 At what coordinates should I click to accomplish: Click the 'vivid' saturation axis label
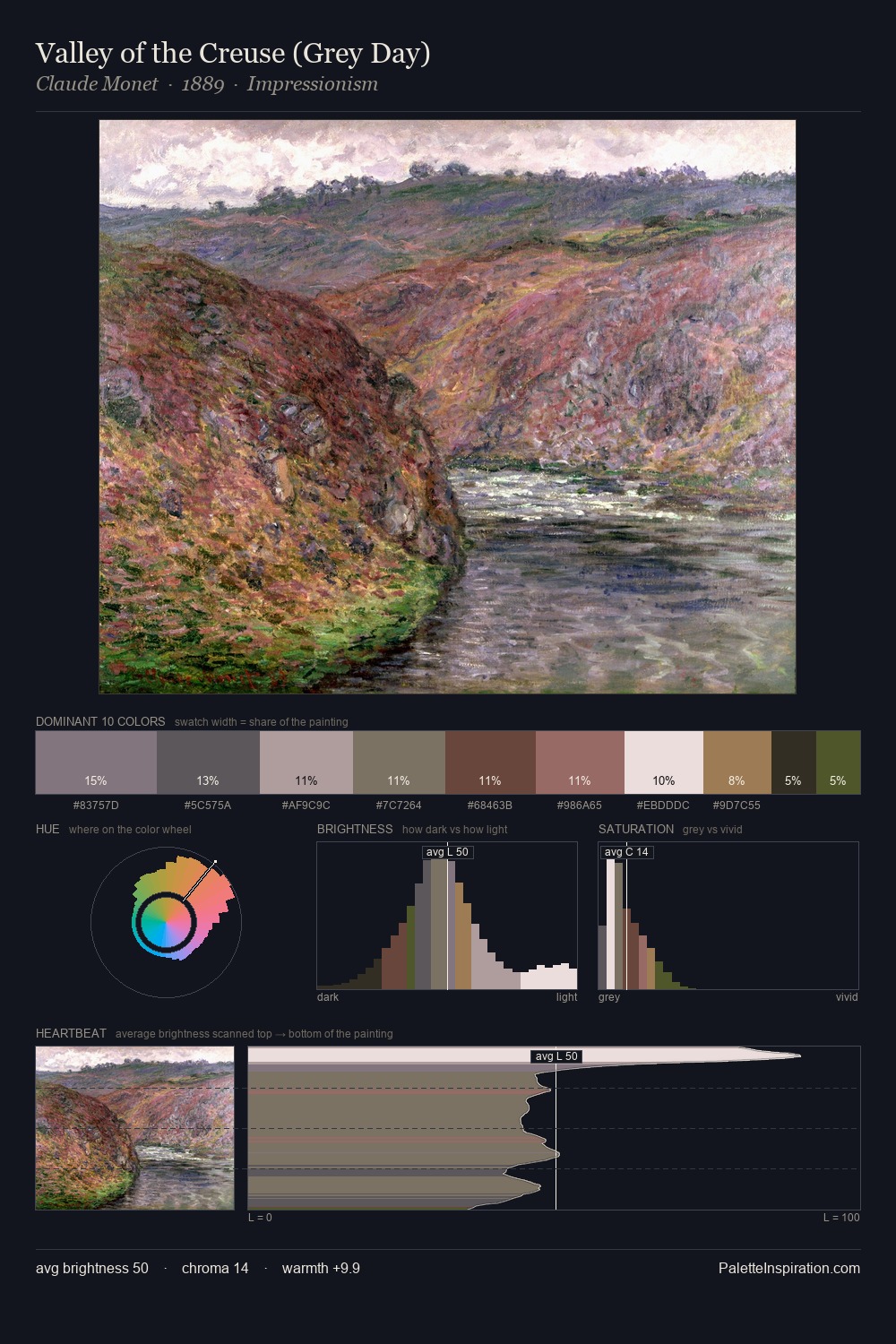(x=847, y=997)
